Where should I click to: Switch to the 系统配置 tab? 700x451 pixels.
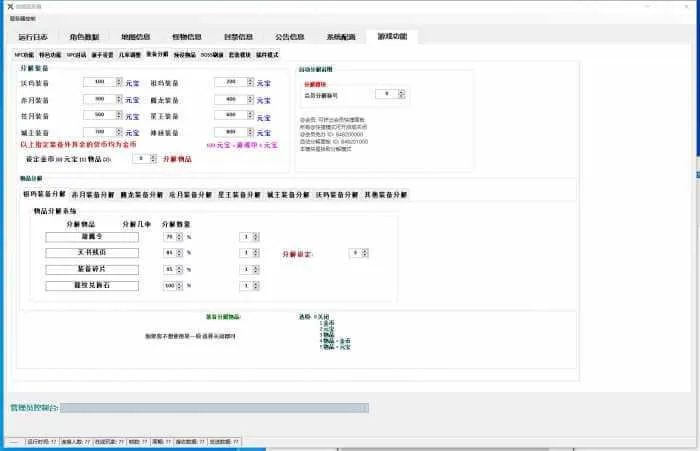[341, 37]
